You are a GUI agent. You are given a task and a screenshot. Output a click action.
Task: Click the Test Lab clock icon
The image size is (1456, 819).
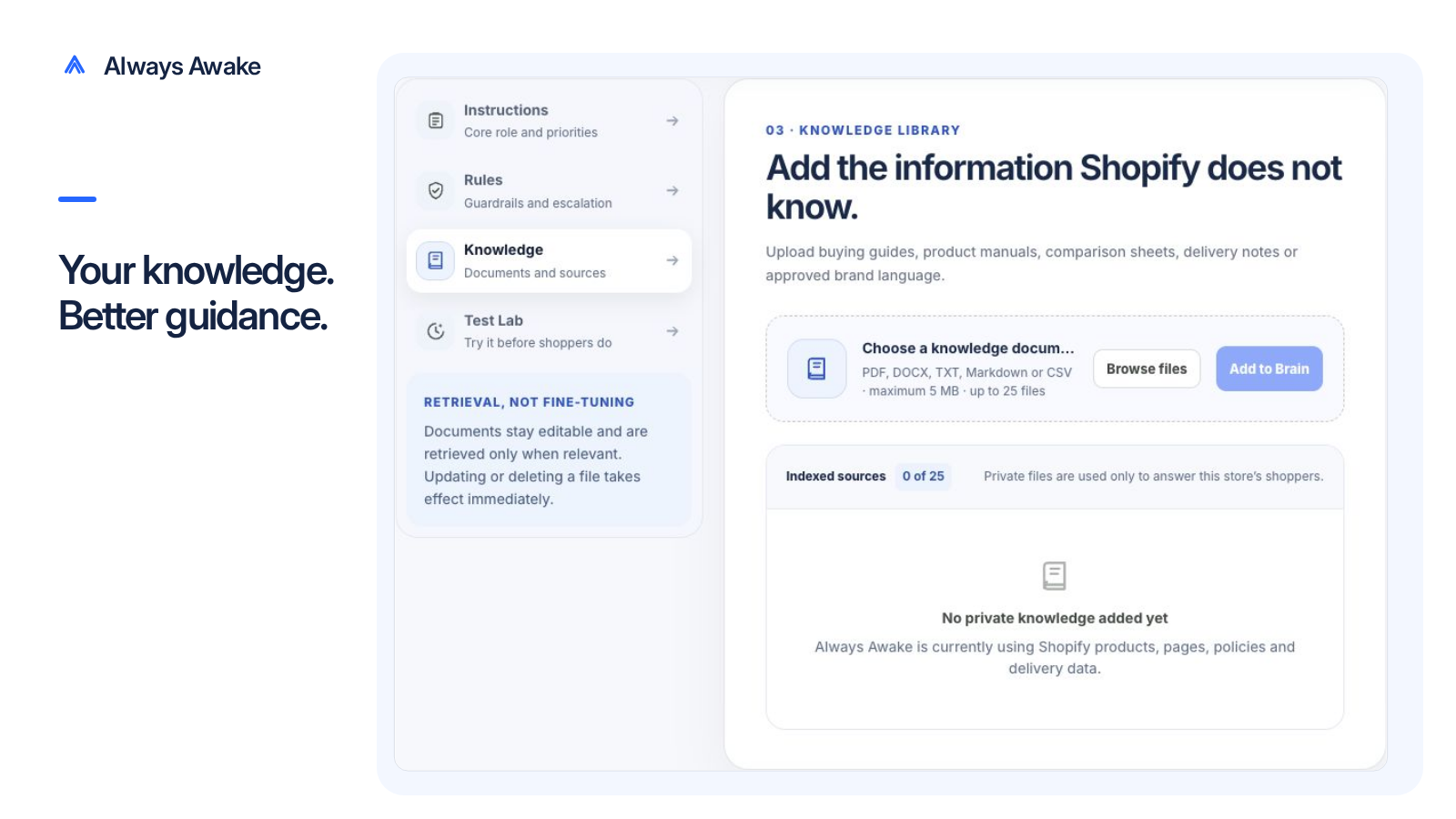coord(436,331)
